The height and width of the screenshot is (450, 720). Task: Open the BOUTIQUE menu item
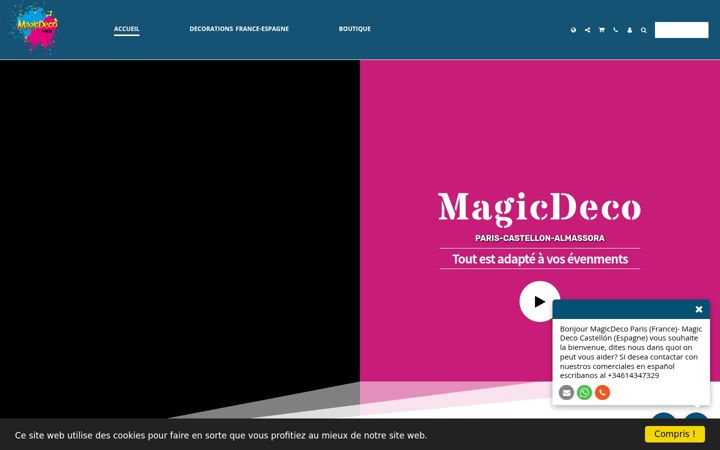(x=354, y=28)
